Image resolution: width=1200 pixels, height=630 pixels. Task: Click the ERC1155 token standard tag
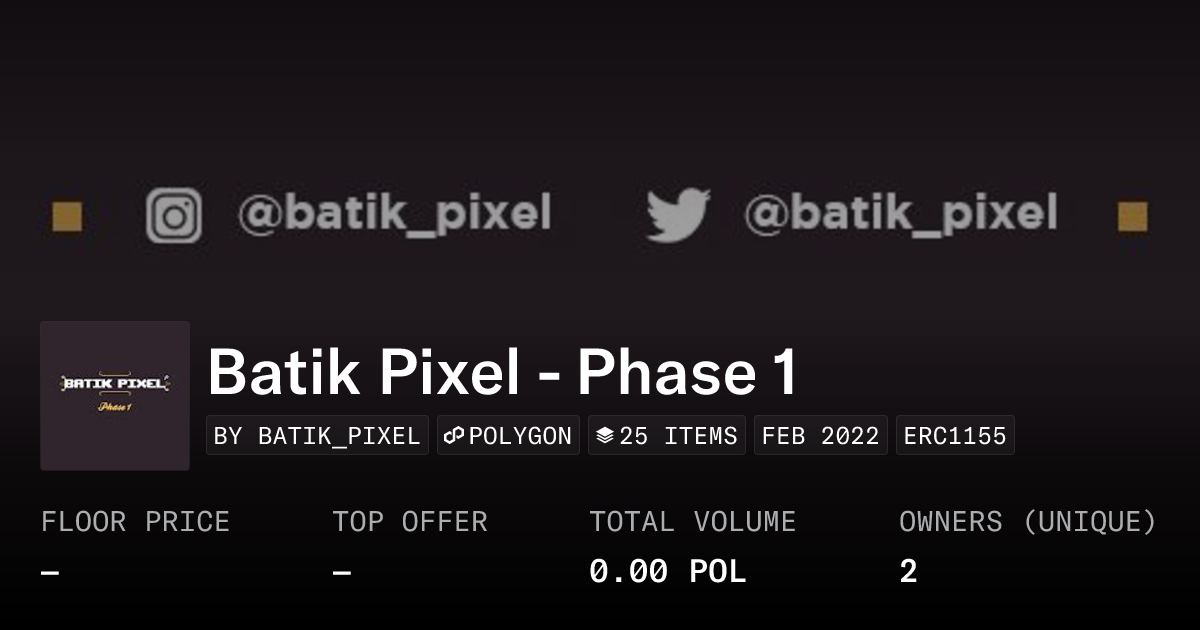click(x=955, y=436)
